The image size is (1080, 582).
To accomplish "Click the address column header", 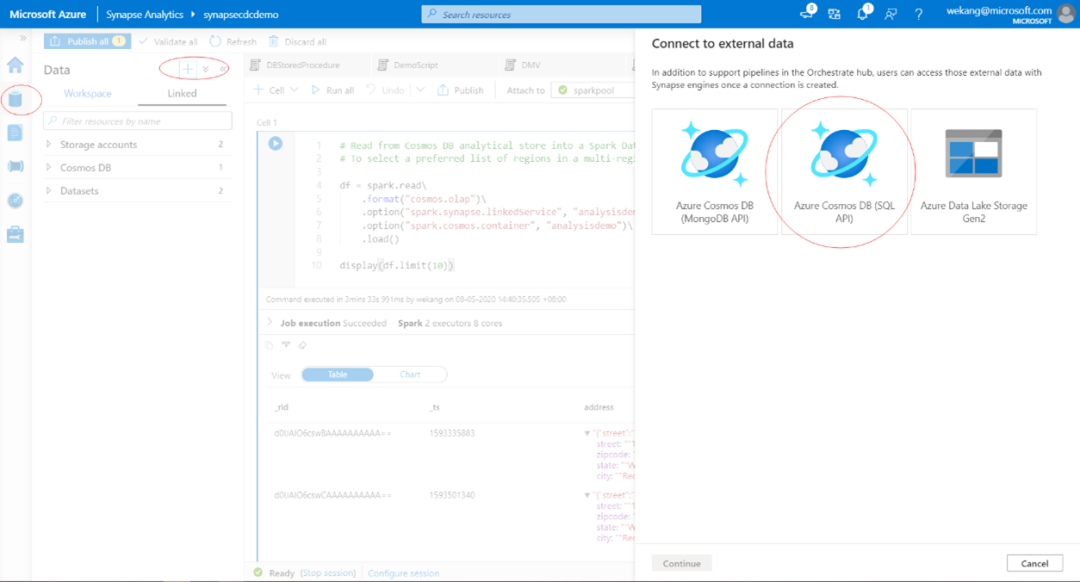I will coord(599,407).
